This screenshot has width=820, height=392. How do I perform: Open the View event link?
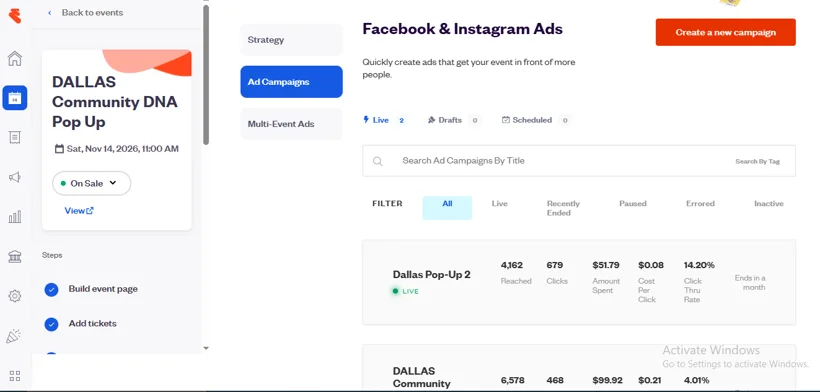click(79, 211)
